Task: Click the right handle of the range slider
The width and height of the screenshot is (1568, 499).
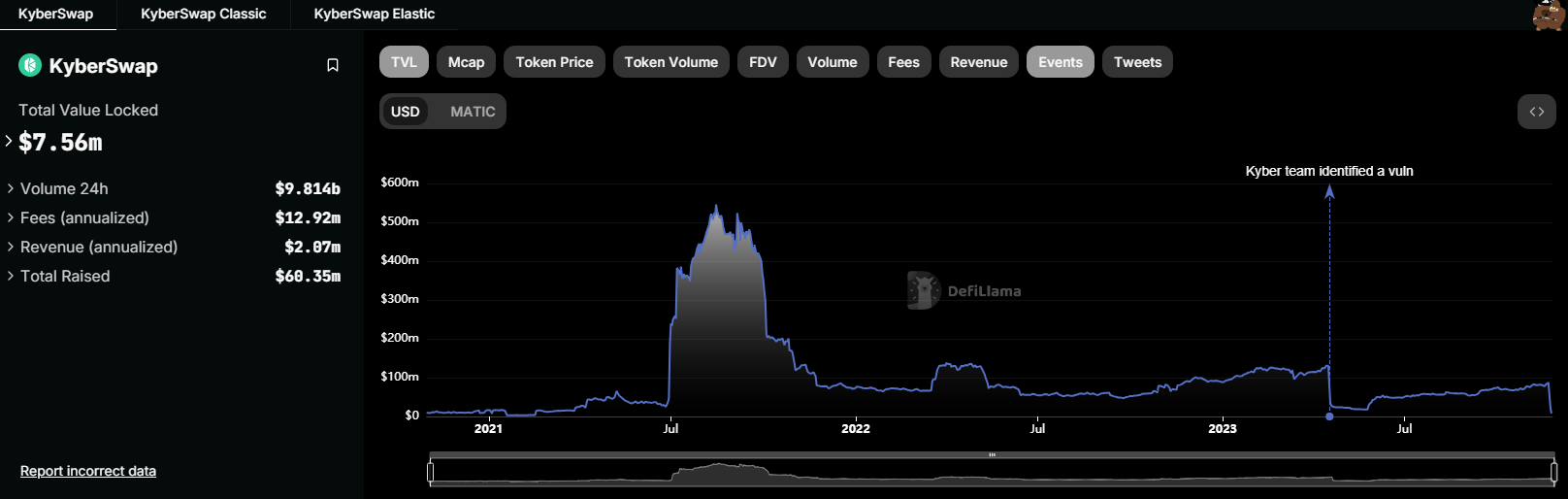Action: pos(1553,472)
